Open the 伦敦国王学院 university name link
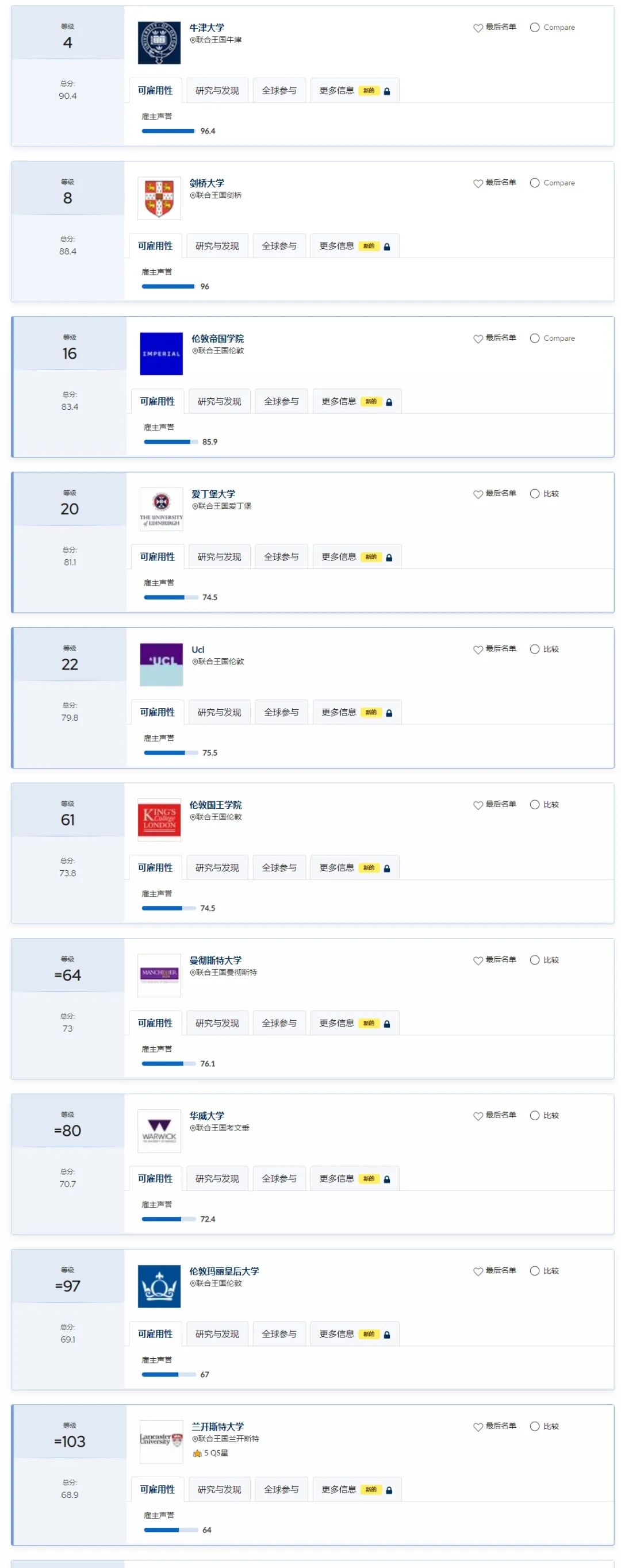The width and height of the screenshot is (621, 1568). coord(216,805)
